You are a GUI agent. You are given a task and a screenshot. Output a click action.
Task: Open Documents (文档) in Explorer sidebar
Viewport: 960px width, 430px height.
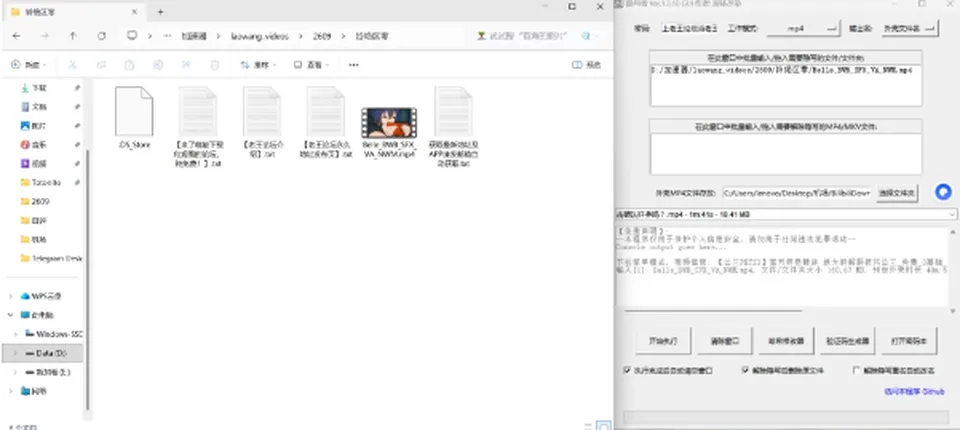click(39, 107)
